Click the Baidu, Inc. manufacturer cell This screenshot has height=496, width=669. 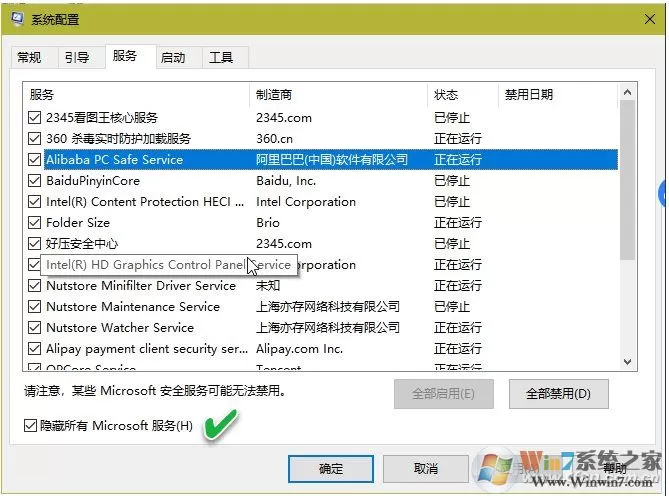pyautogui.click(x=286, y=181)
